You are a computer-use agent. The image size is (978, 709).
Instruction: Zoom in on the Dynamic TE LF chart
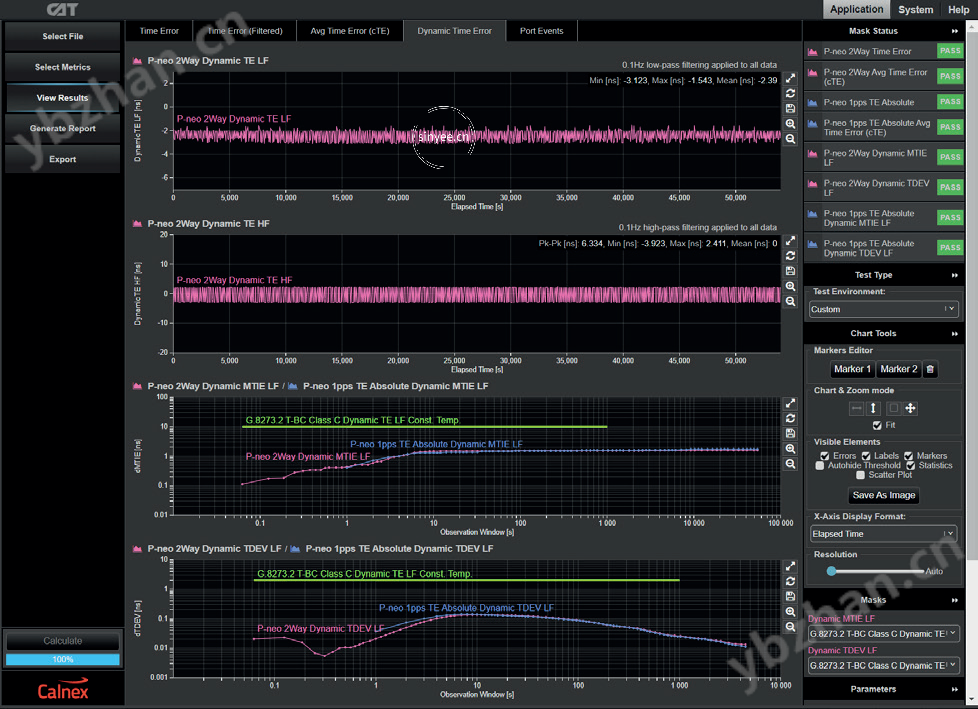click(x=790, y=124)
